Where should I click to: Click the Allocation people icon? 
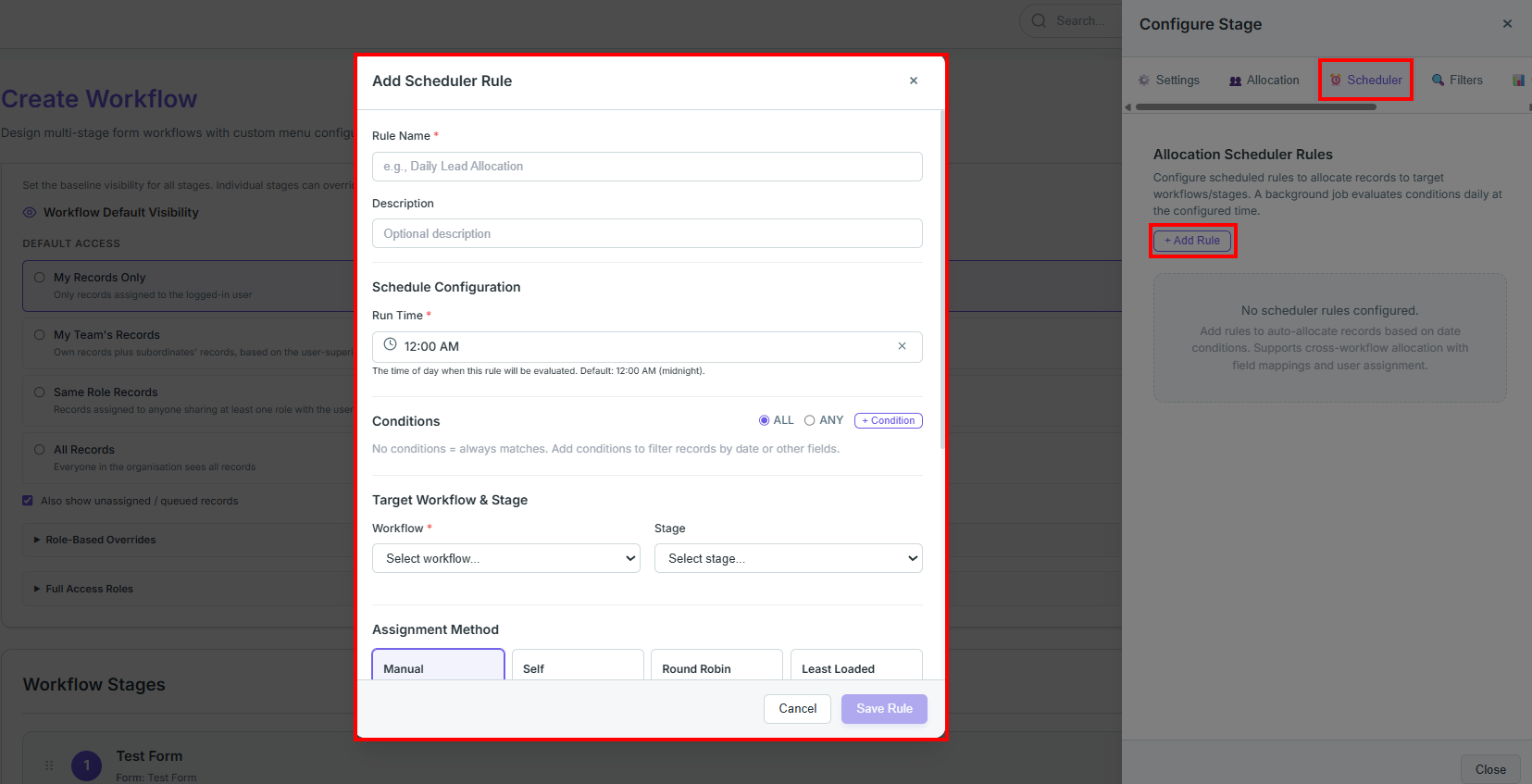pyautogui.click(x=1235, y=81)
